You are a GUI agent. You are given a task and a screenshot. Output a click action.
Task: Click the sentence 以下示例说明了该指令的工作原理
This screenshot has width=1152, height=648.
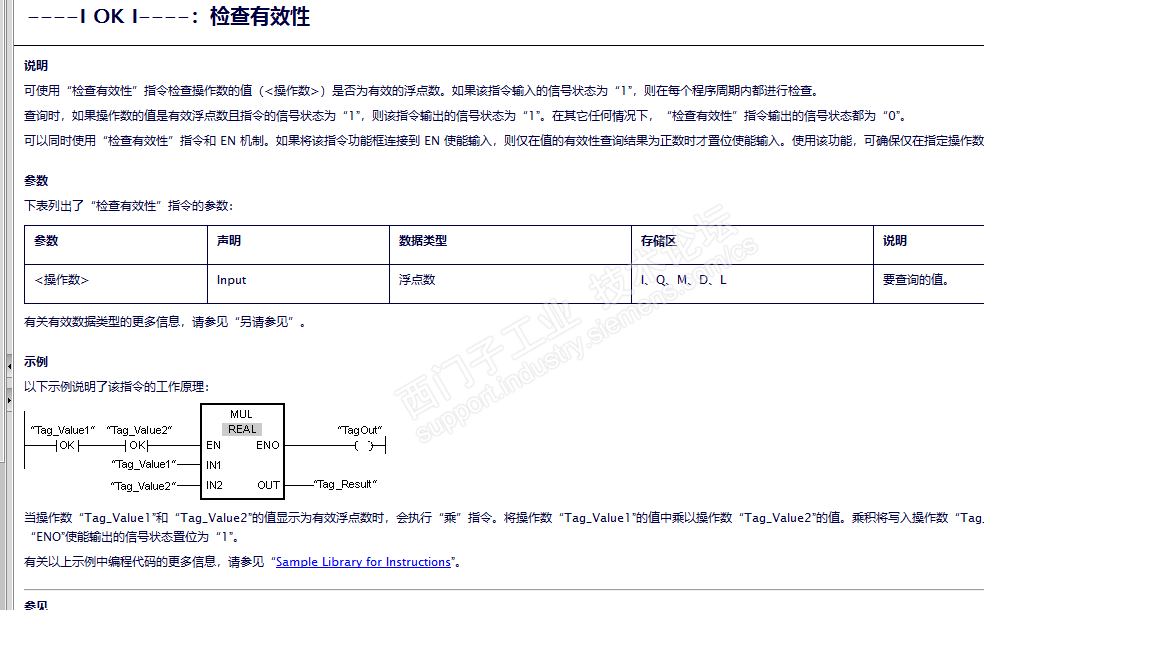click(x=117, y=386)
